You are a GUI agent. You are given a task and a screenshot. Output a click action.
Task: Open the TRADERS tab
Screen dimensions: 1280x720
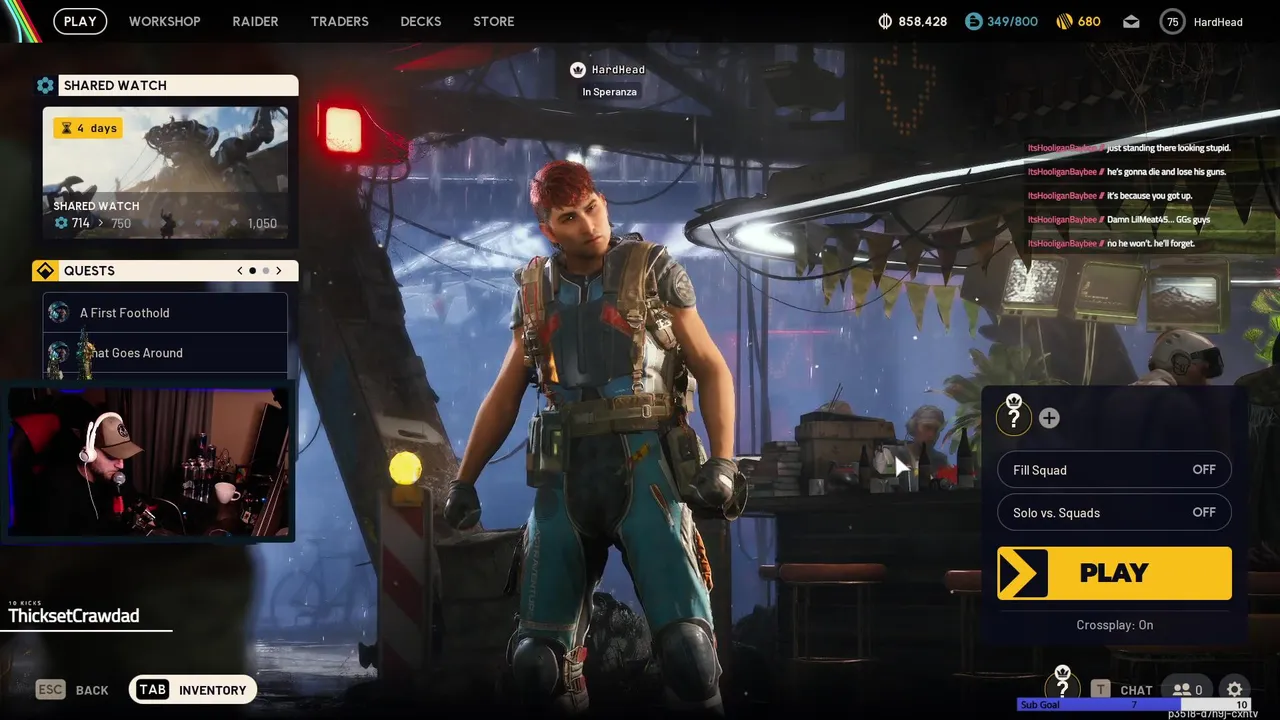[339, 21]
